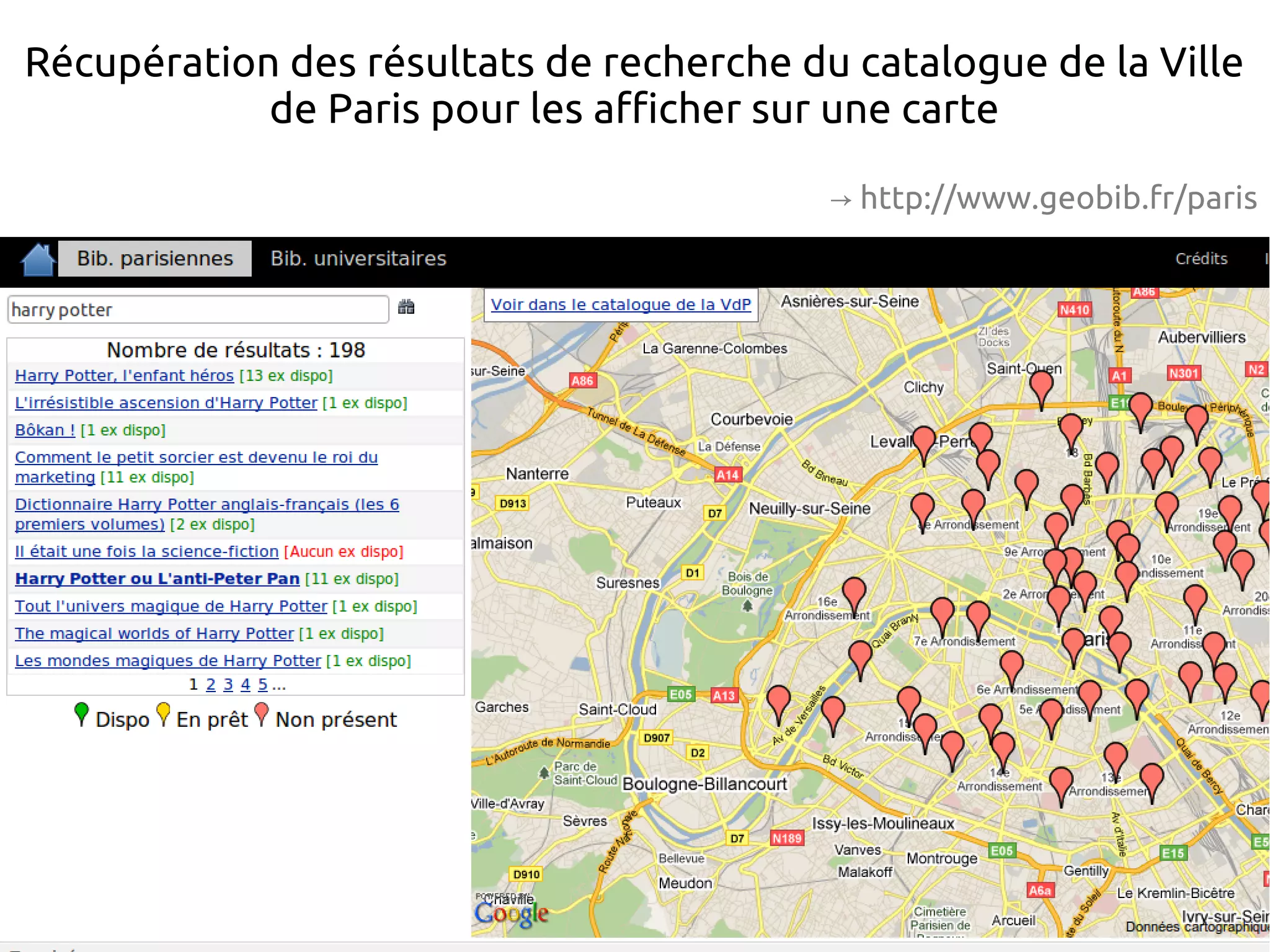Click Boulogne-Billancourt label on the map
Screen dimensions: 1270x952
705,784
